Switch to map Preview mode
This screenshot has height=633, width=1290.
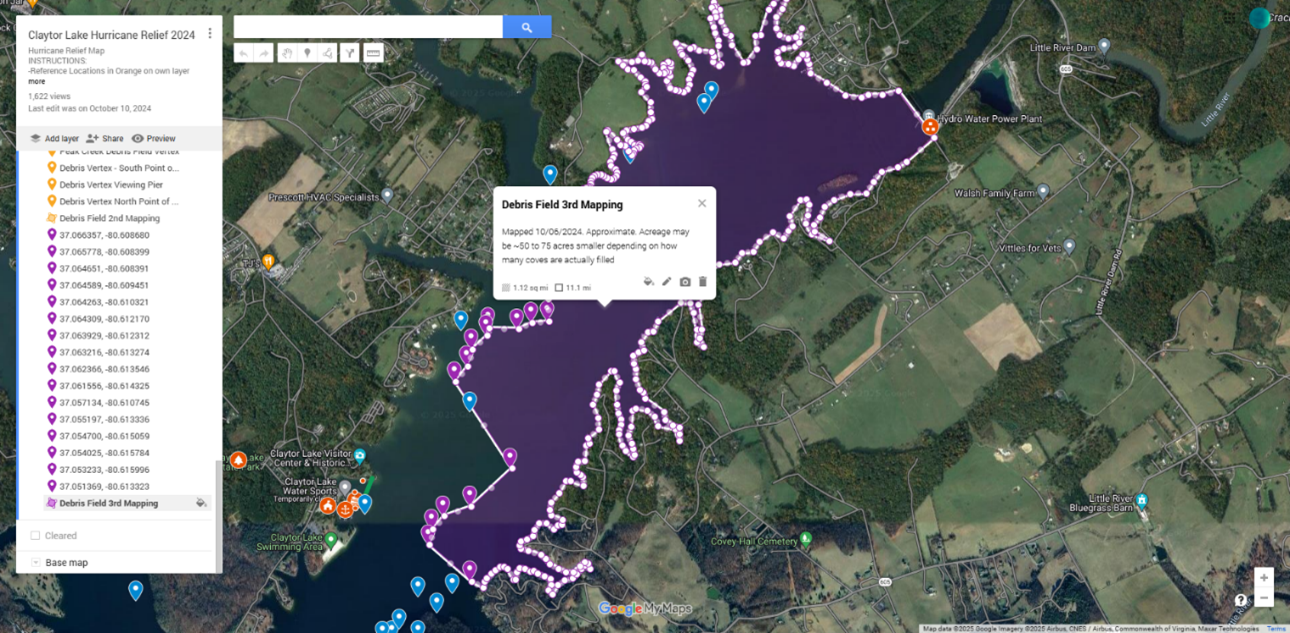tap(156, 138)
